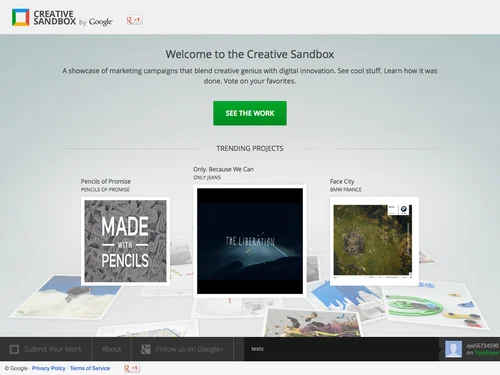Click the Google+ +1 button in footer
This screenshot has height=375, width=500.
(x=132, y=368)
